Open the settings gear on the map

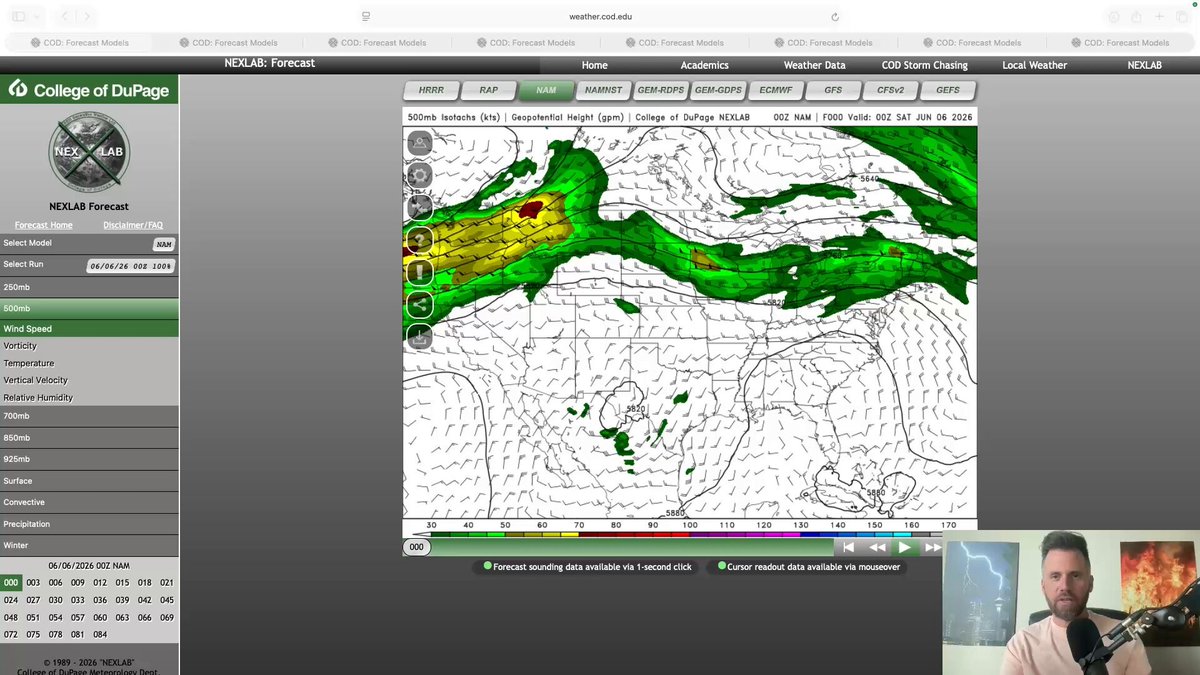coord(419,175)
